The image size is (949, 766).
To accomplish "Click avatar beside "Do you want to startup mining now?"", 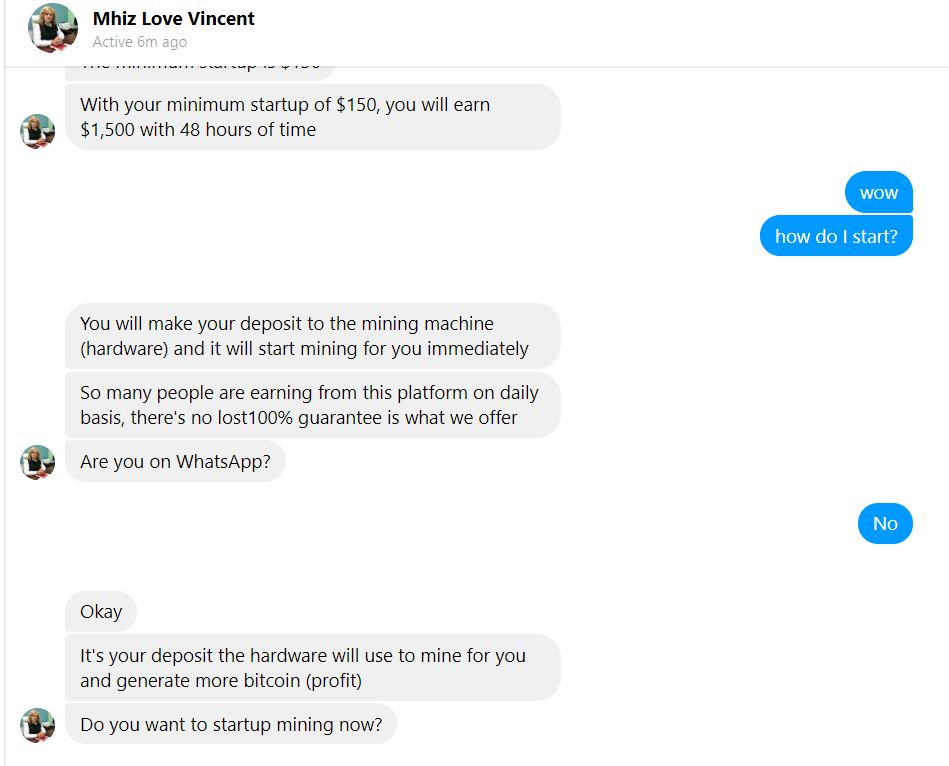I will point(38,725).
